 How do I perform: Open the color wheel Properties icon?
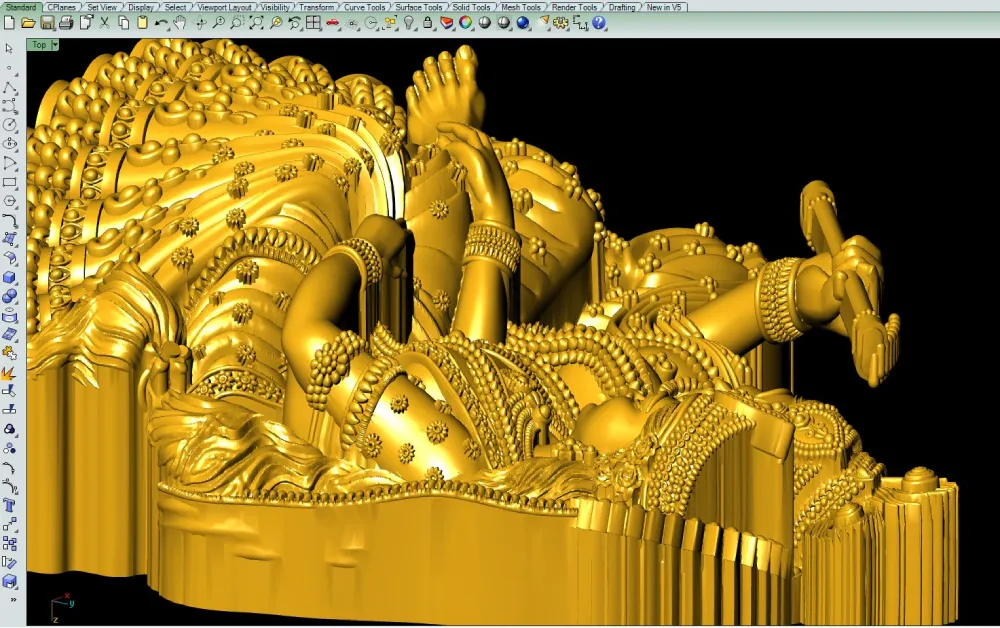coord(466,23)
